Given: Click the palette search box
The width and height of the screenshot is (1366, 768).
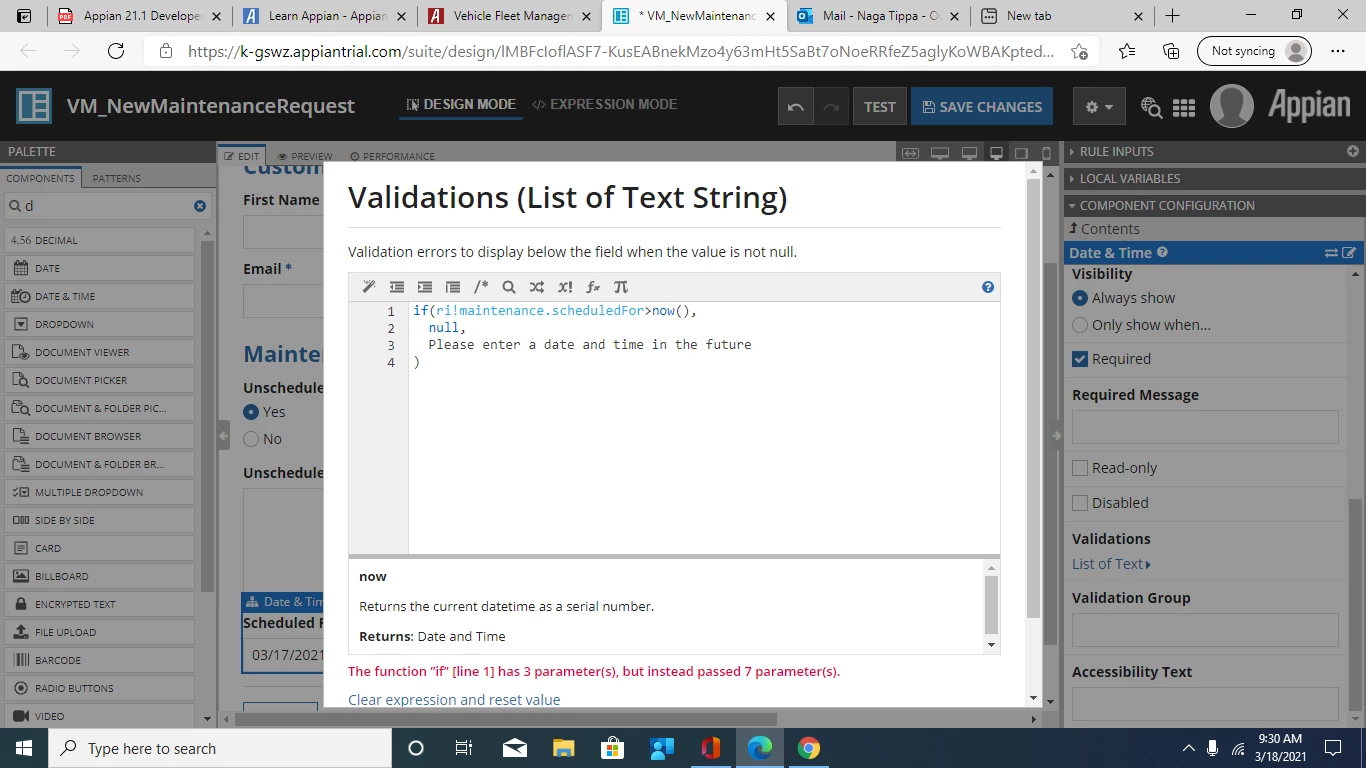Looking at the screenshot, I should coord(106,205).
